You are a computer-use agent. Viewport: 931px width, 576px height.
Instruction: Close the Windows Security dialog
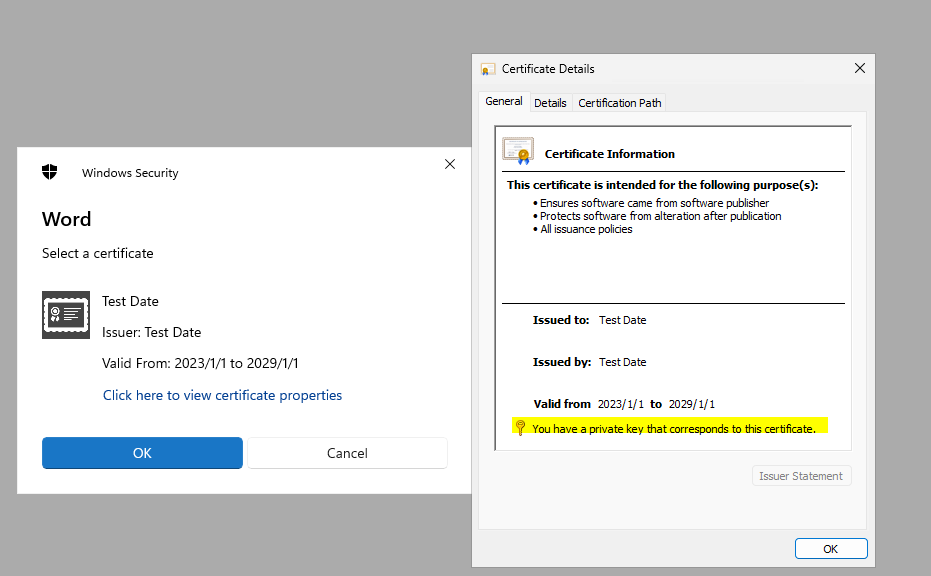[450, 164]
